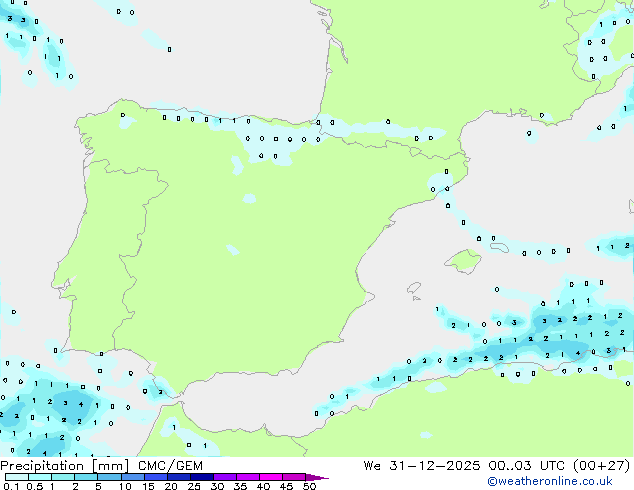The height and width of the screenshot is (490, 634).
Task: Pick the 15–20 mm legend color swatch
Action: [155, 477]
